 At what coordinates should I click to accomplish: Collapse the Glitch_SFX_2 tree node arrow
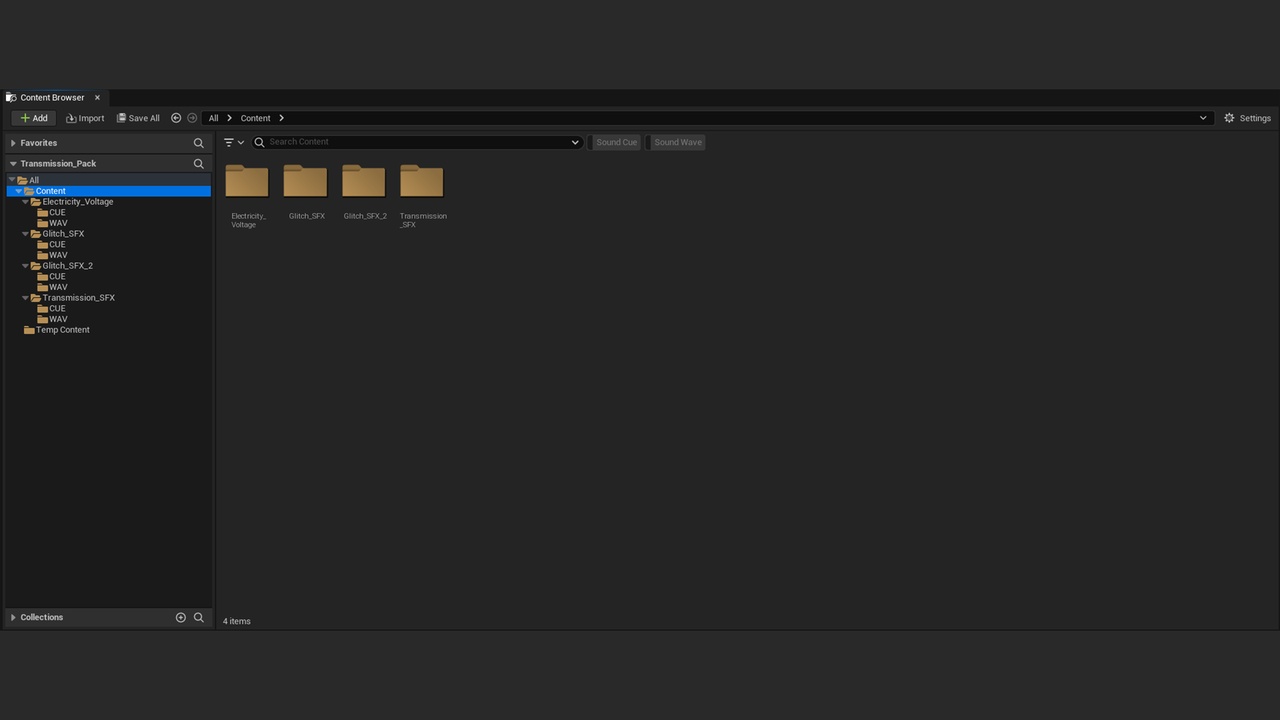25,266
